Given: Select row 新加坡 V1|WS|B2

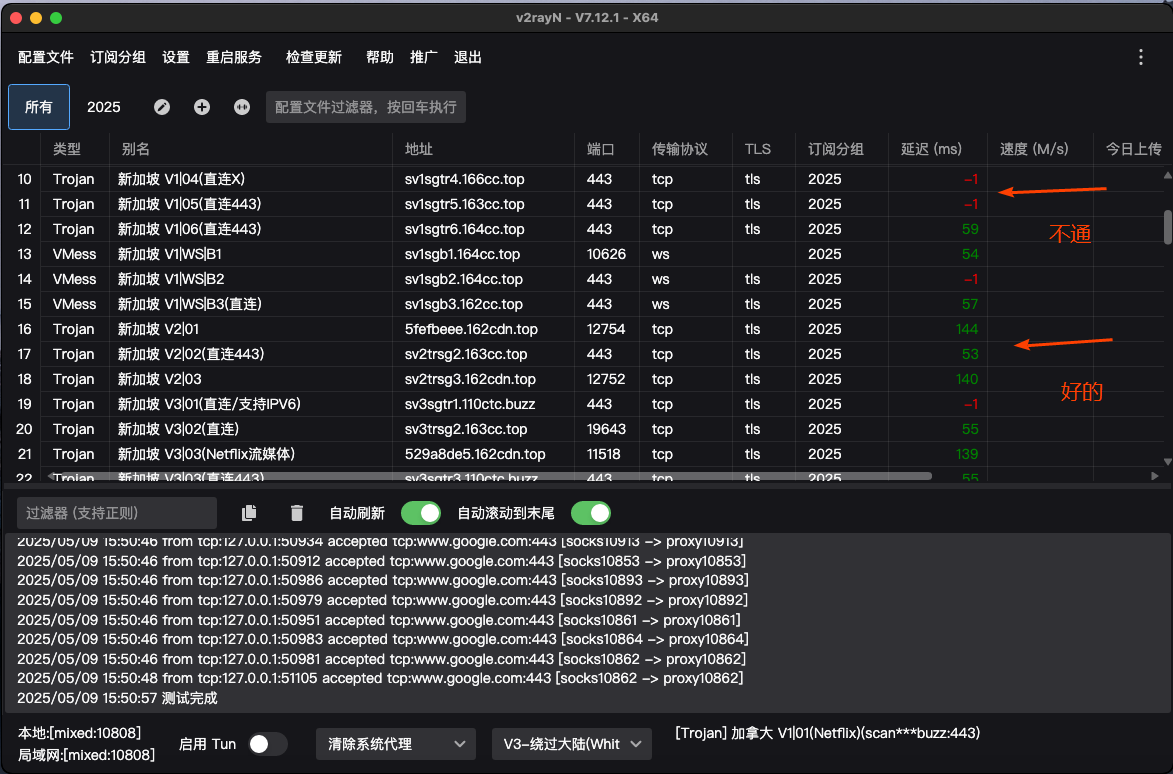Looking at the screenshot, I should click(586, 279).
